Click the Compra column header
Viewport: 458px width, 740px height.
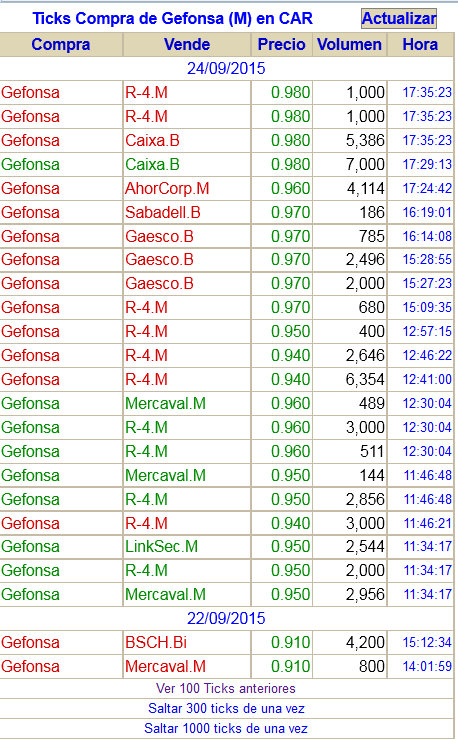(61, 44)
